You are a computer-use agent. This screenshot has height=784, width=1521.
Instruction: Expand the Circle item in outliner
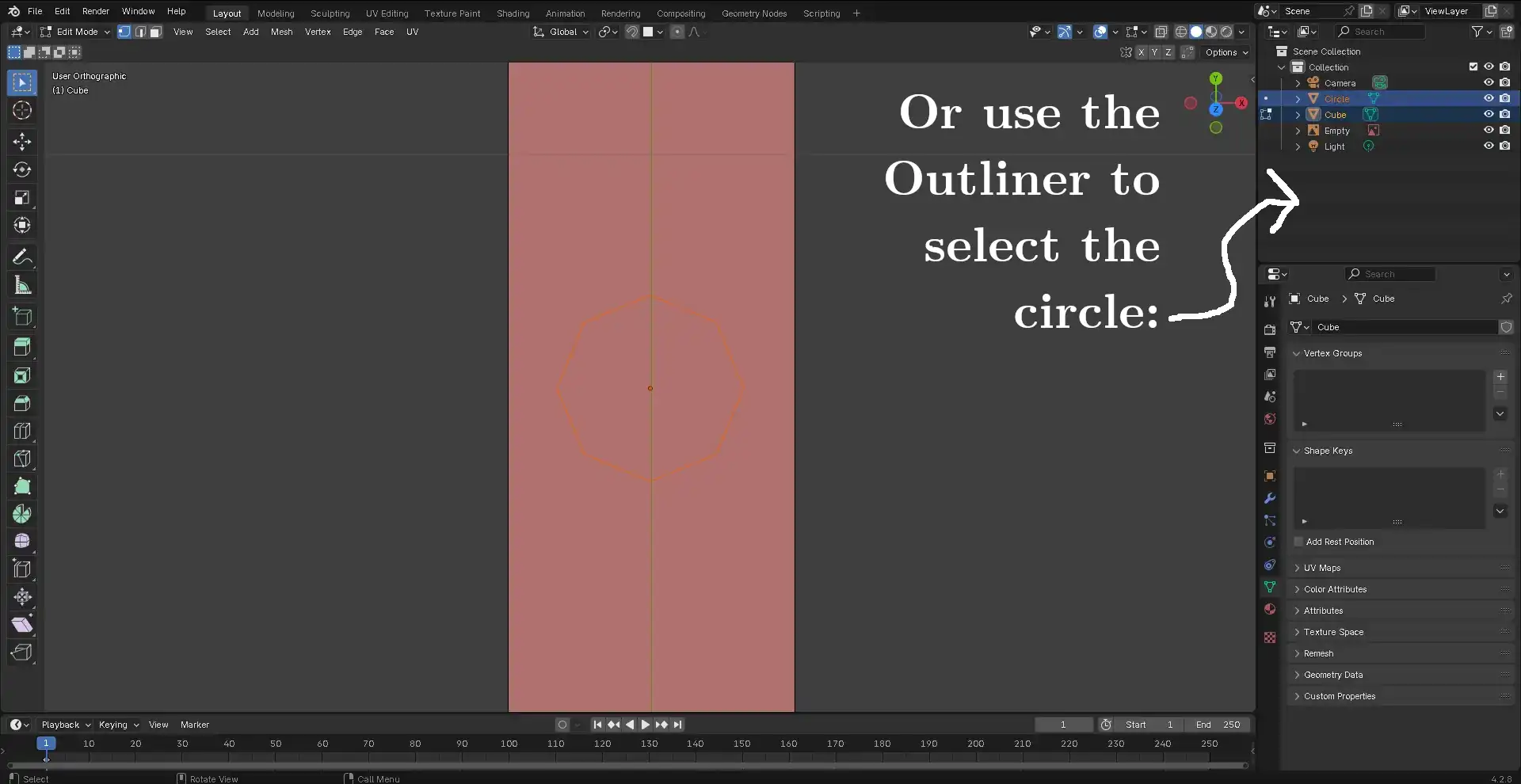click(x=1298, y=99)
